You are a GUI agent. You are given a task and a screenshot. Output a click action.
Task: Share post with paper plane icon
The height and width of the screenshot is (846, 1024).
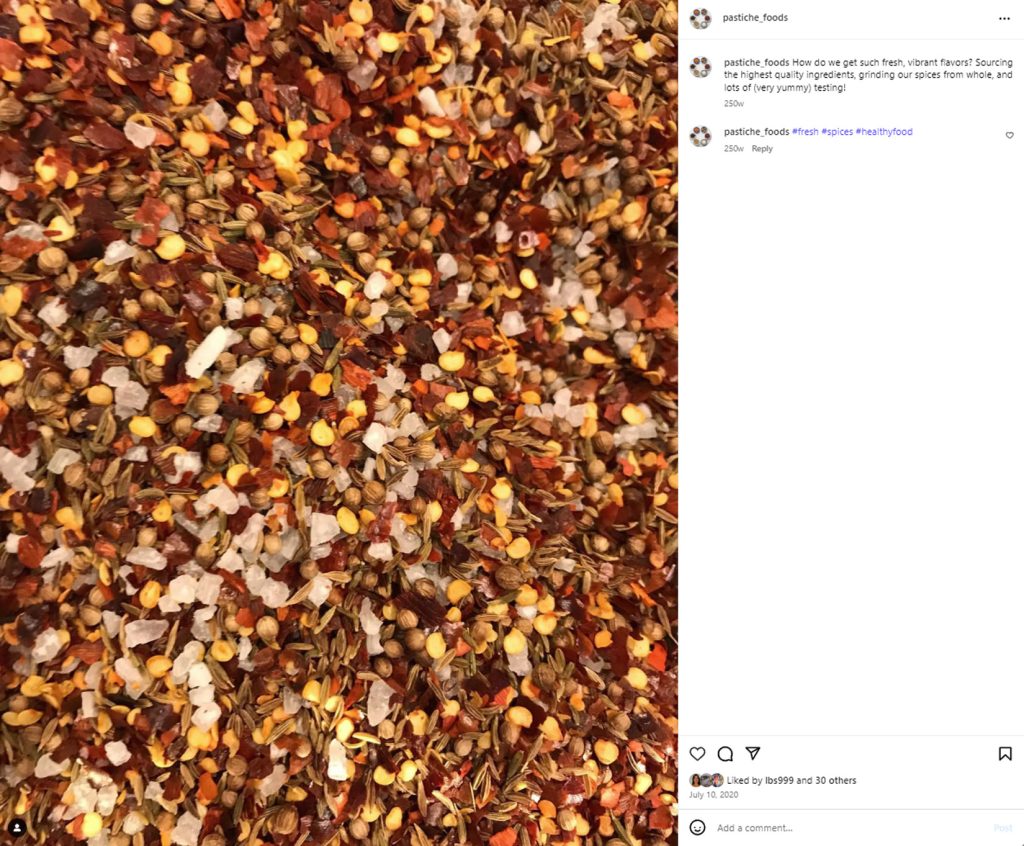click(x=753, y=753)
